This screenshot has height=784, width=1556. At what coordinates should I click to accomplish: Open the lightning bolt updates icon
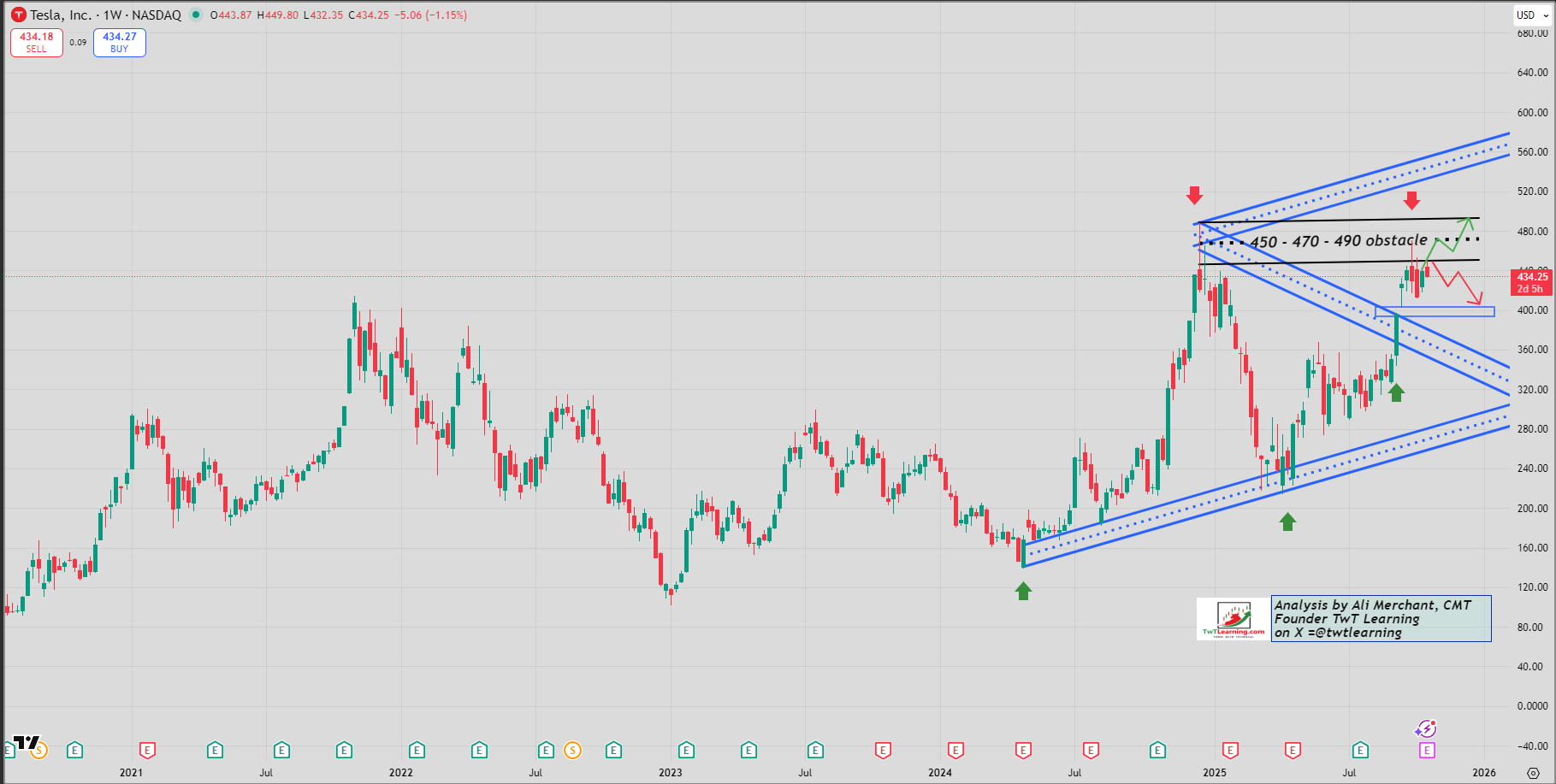(1426, 729)
